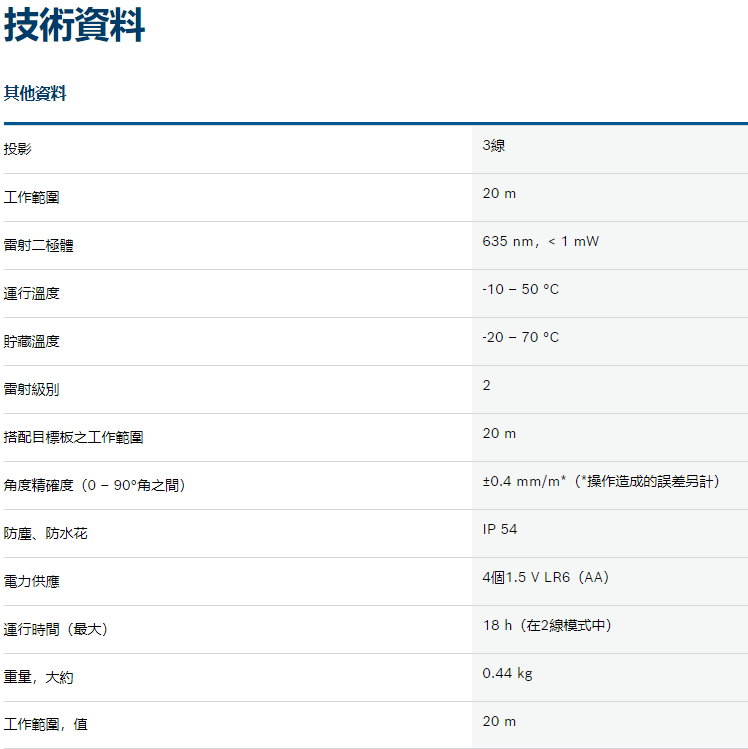Screen dimensions: 748x749
Task: Click the 搭配目標板之工作範圍 label
Action: [x=73, y=437]
